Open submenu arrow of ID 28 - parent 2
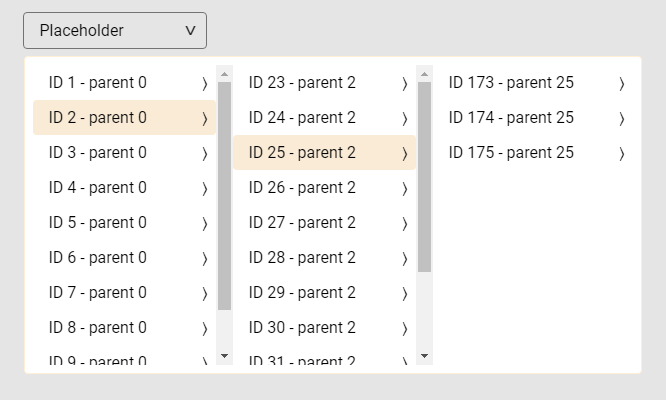This screenshot has height=400, width=666. 404,259
